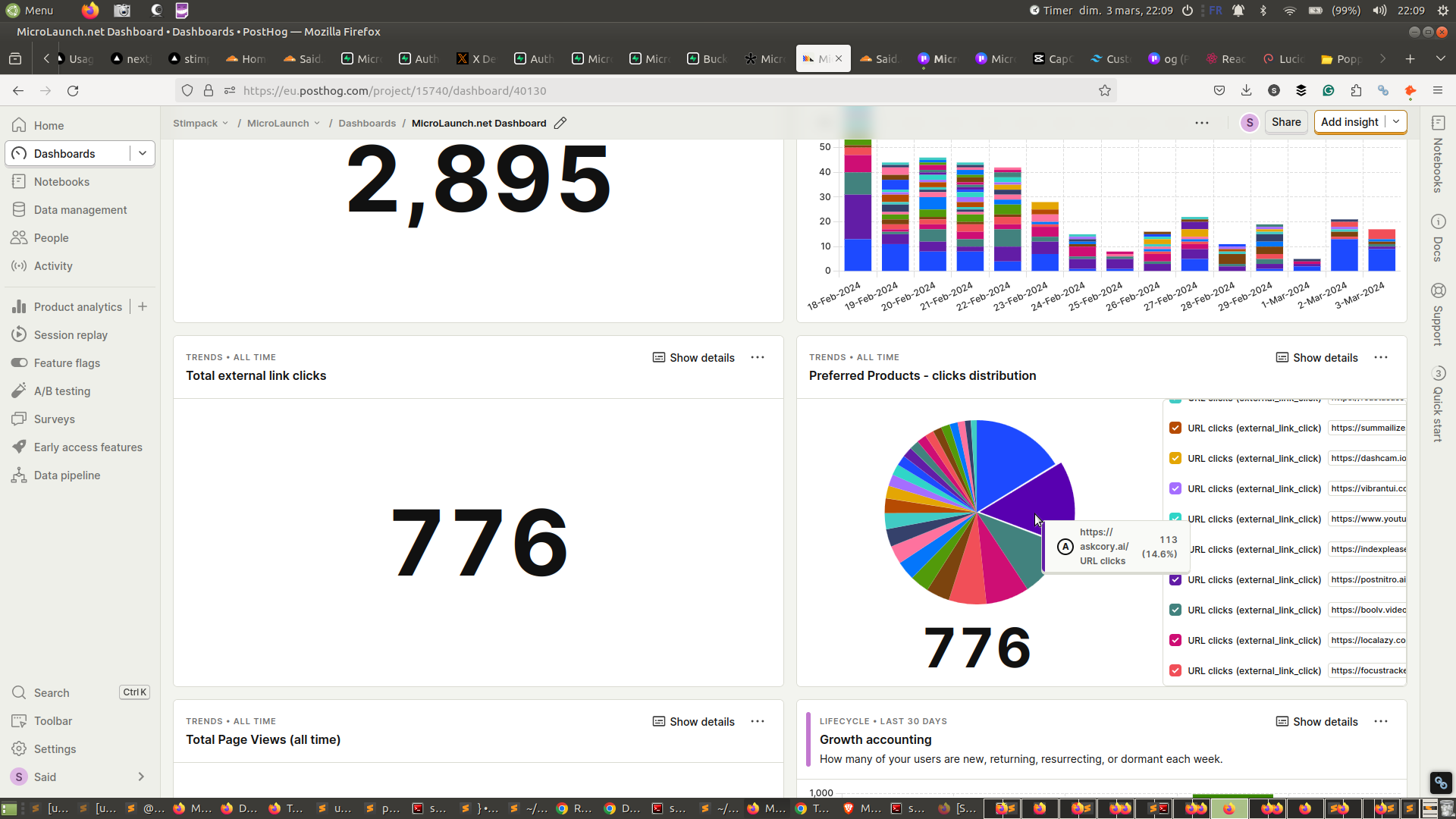This screenshot has width=1456, height=819.
Task: Show details for Preferred Products clicks distribution
Action: point(1317,357)
